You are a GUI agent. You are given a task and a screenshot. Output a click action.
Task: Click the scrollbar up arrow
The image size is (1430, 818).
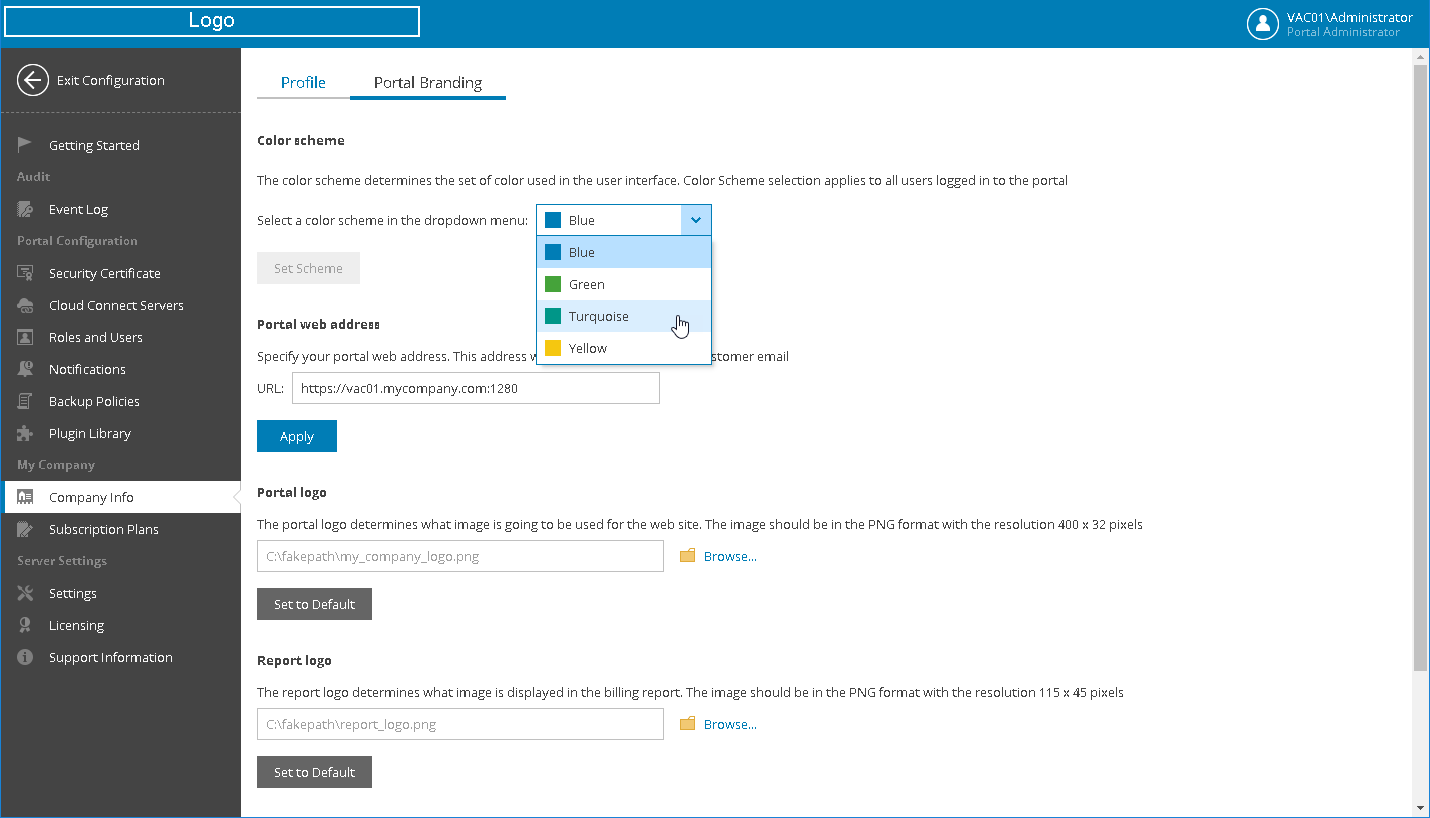(1421, 59)
